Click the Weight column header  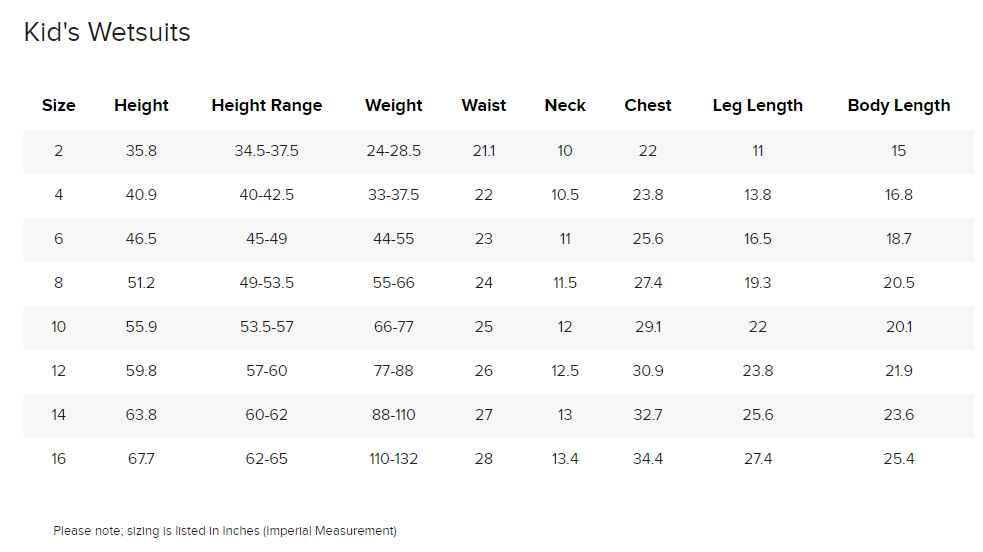click(x=394, y=106)
